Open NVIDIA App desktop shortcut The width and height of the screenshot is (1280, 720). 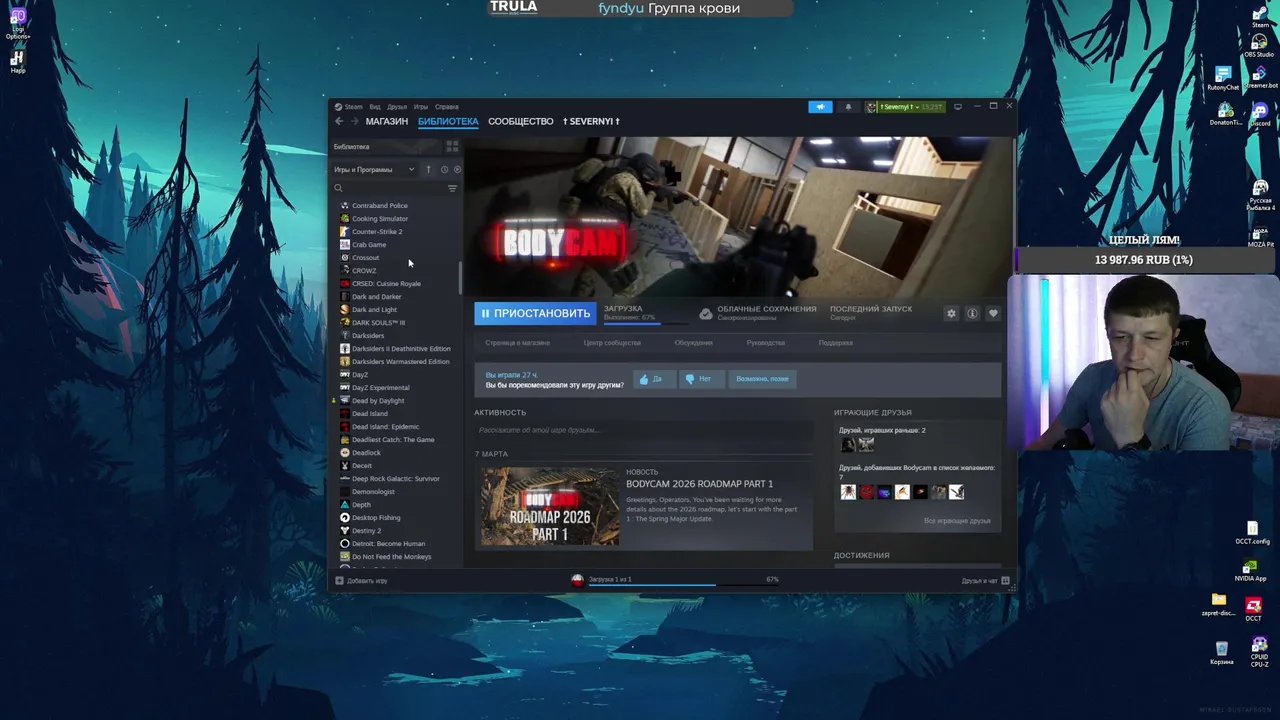pos(1250,569)
